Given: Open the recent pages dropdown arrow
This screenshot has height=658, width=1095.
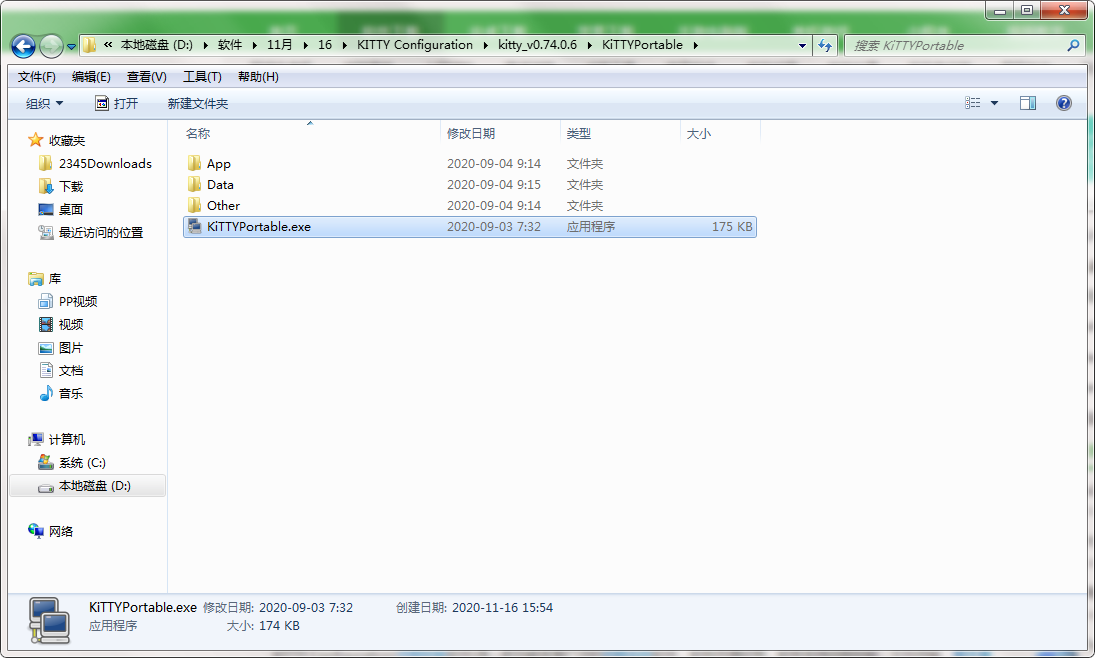Looking at the screenshot, I should 71,47.
